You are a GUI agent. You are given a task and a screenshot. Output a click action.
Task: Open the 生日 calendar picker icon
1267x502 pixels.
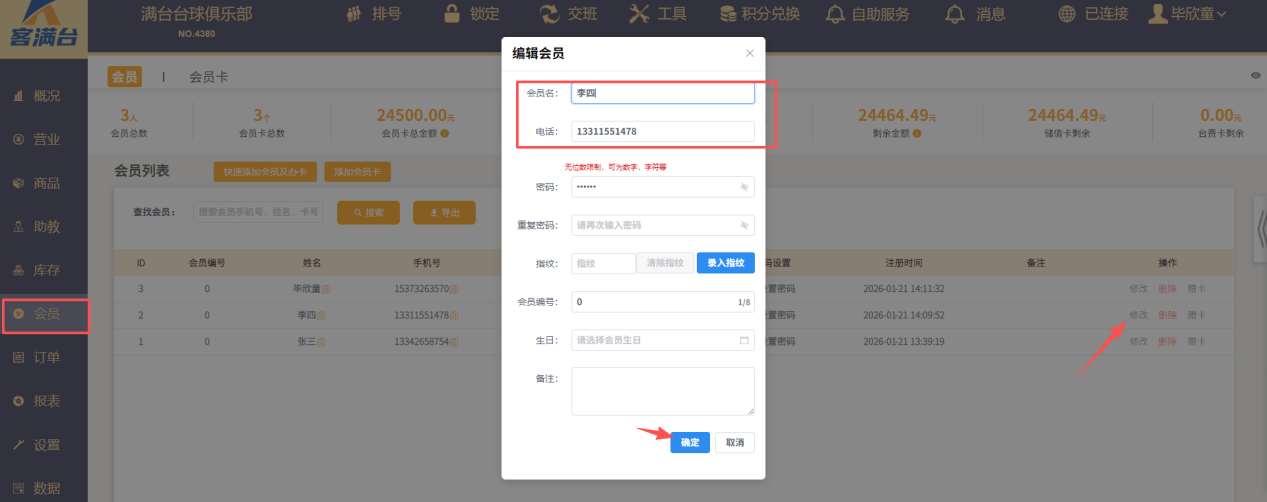point(744,340)
